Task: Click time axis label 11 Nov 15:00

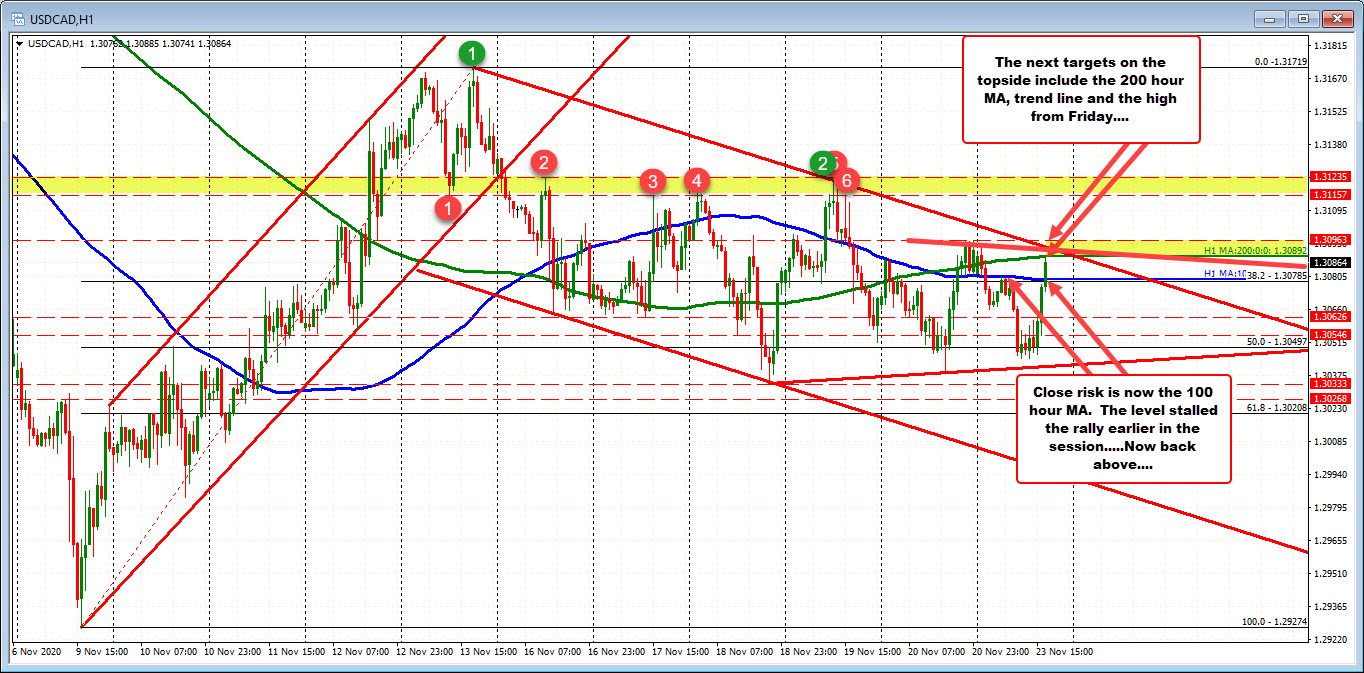Action: point(298,650)
